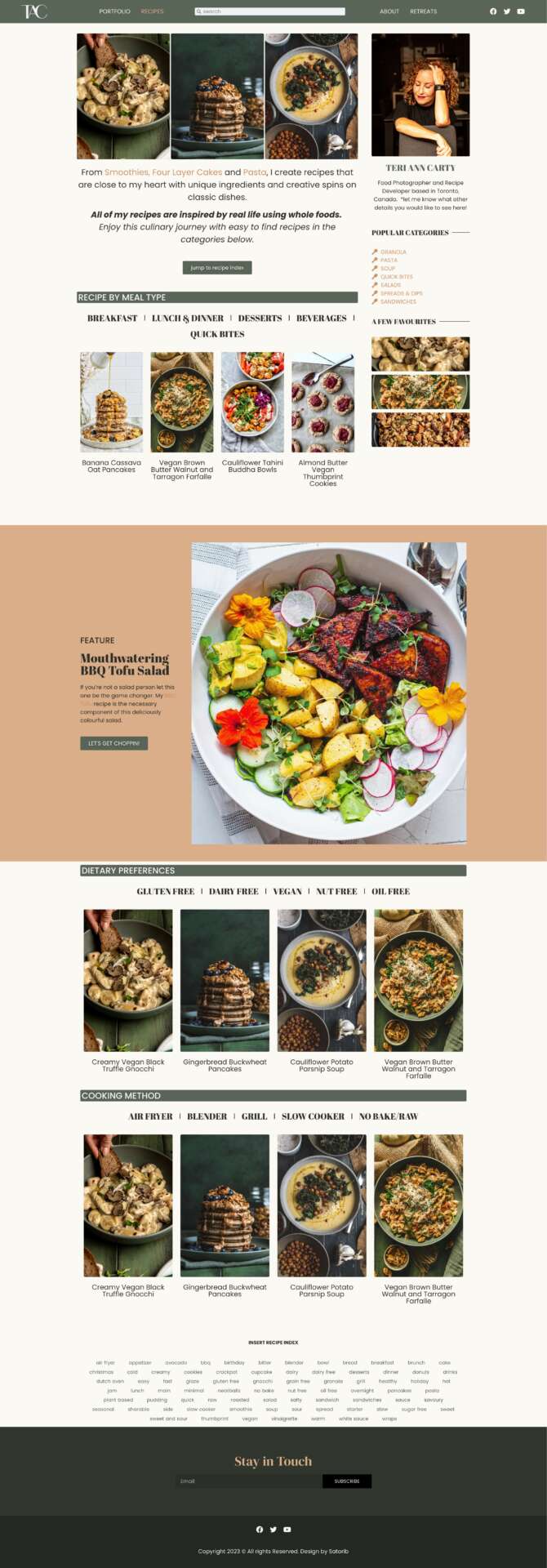Image resolution: width=547 pixels, height=1568 pixels.
Task: Open Facebook icon in top header
Action: [493, 11]
